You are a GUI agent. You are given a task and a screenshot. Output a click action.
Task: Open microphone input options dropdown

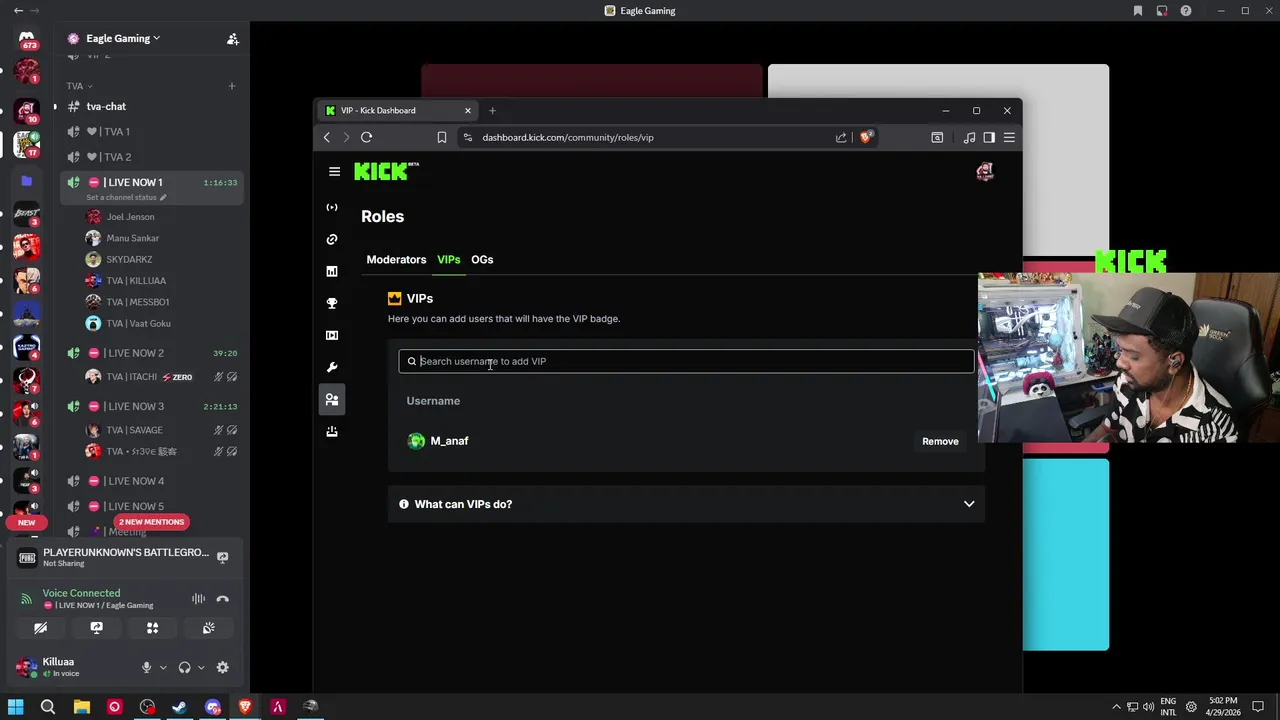point(163,667)
